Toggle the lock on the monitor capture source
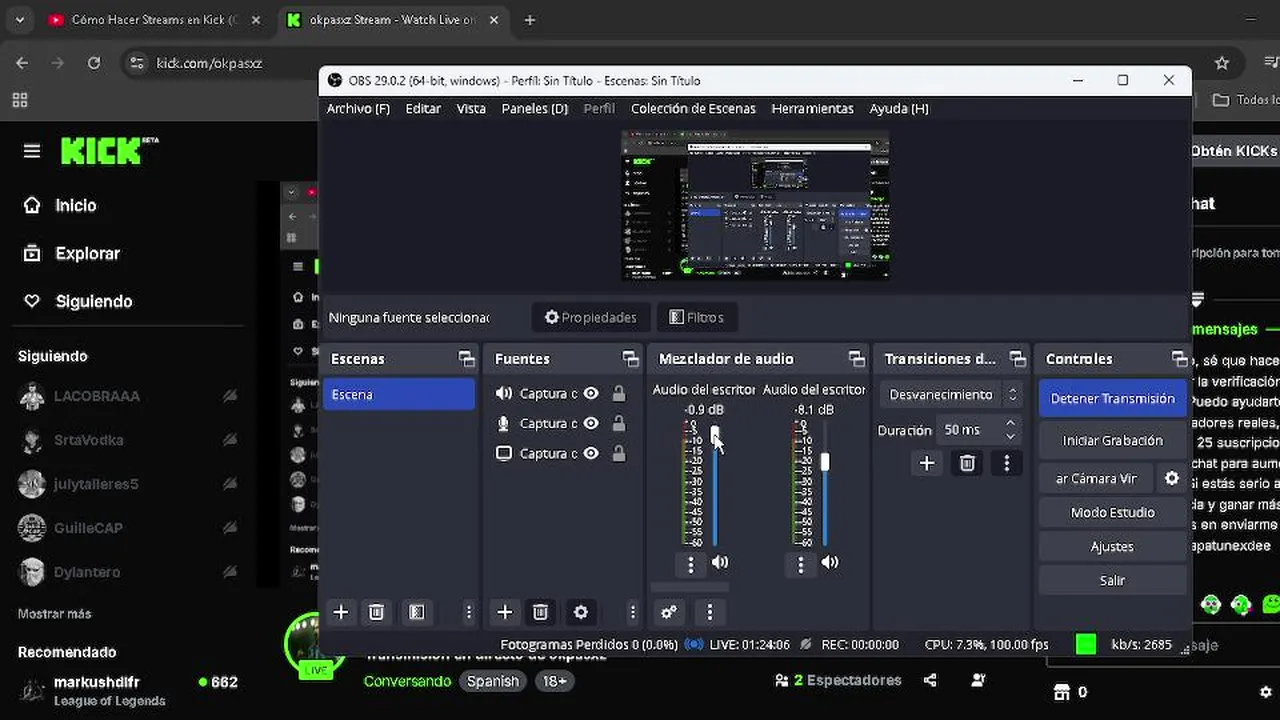The height and width of the screenshot is (720, 1280). pyautogui.click(x=619, y=454)
